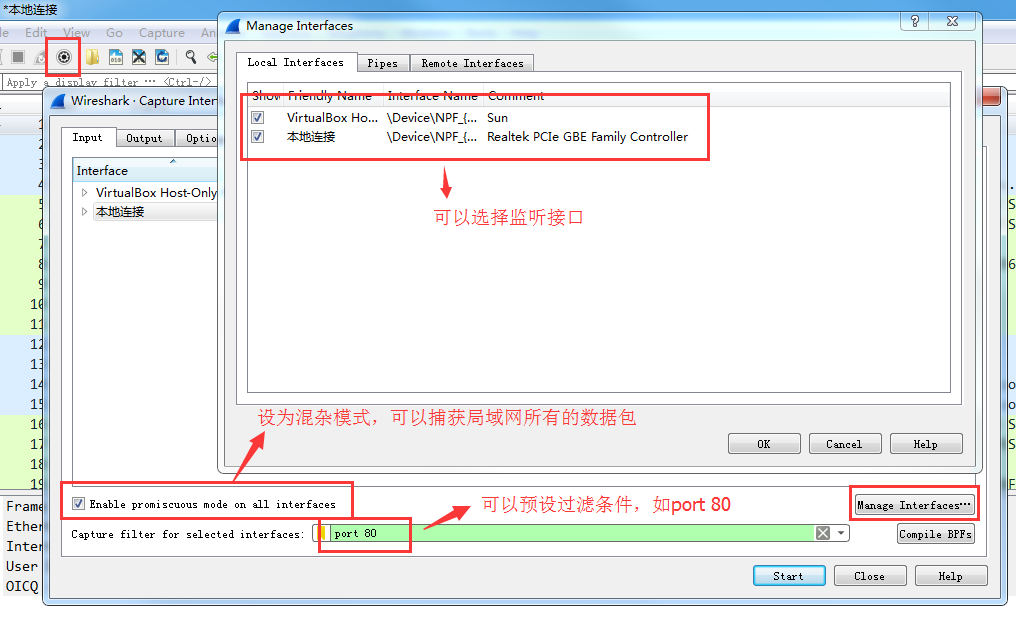The width and height of the screenshot is (1016, 622).
Task: Clear the capture filter with the X icon
Action: click(x=823, y=533)
